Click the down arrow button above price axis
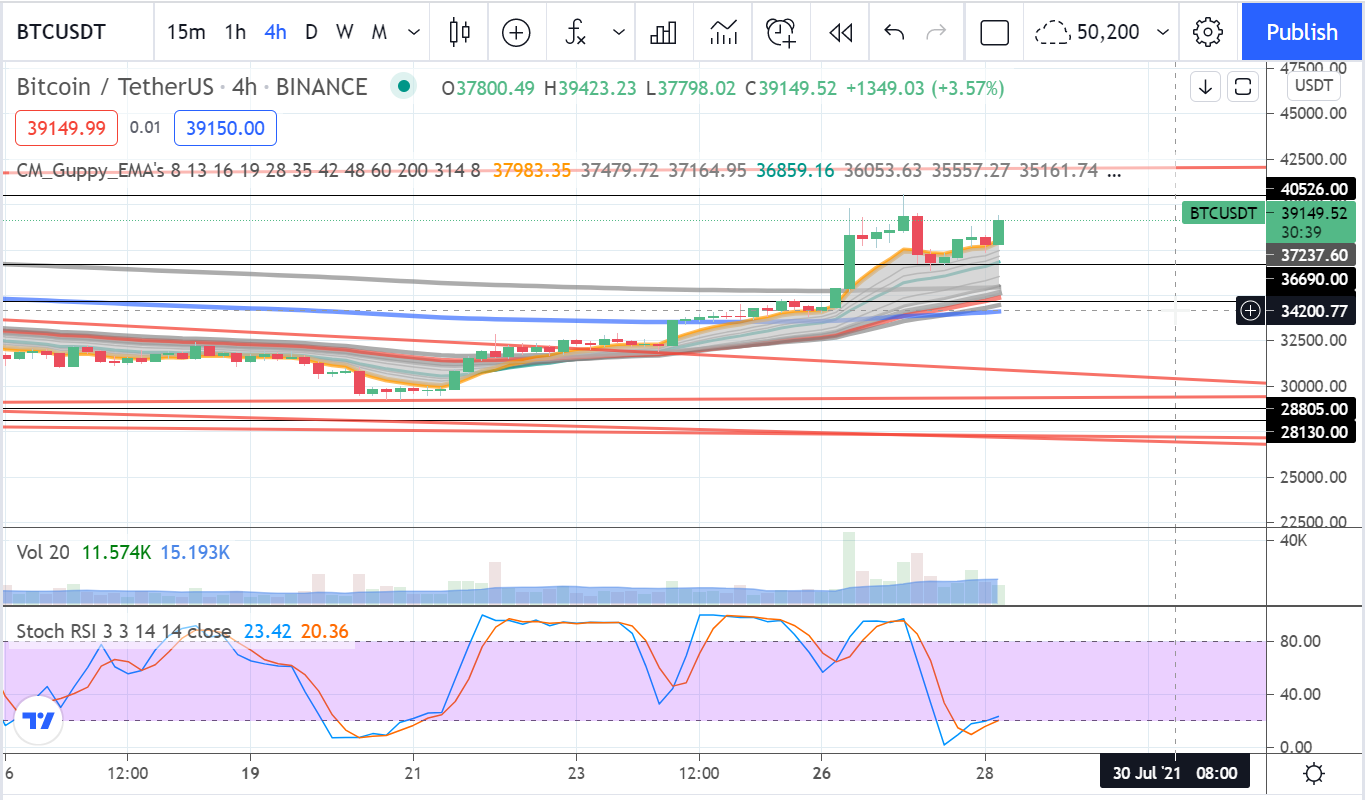 1206,87
